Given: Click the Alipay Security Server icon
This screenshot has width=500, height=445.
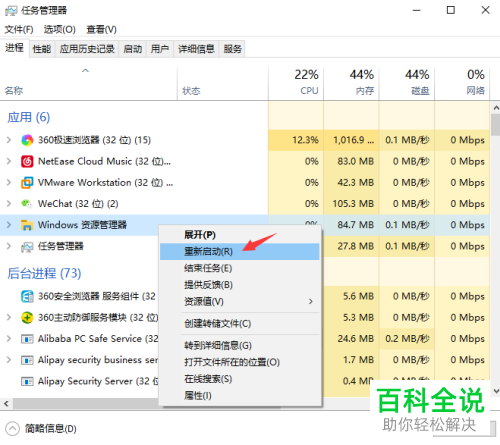Looking at the screenshot, I should pyautogui.click(x=27, y=381).
